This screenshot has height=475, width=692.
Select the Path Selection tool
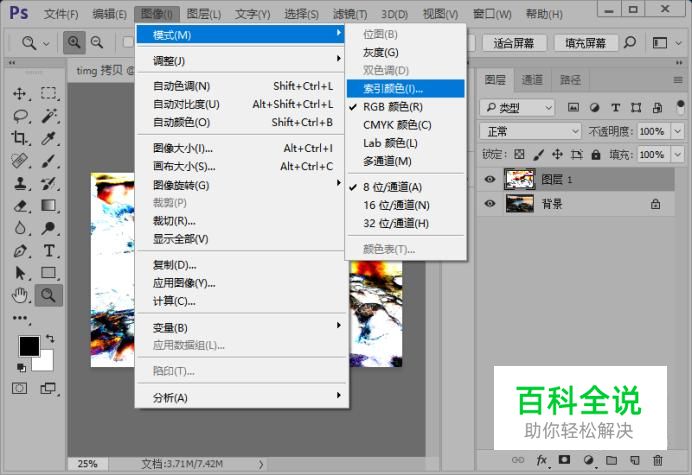(20, 273)
